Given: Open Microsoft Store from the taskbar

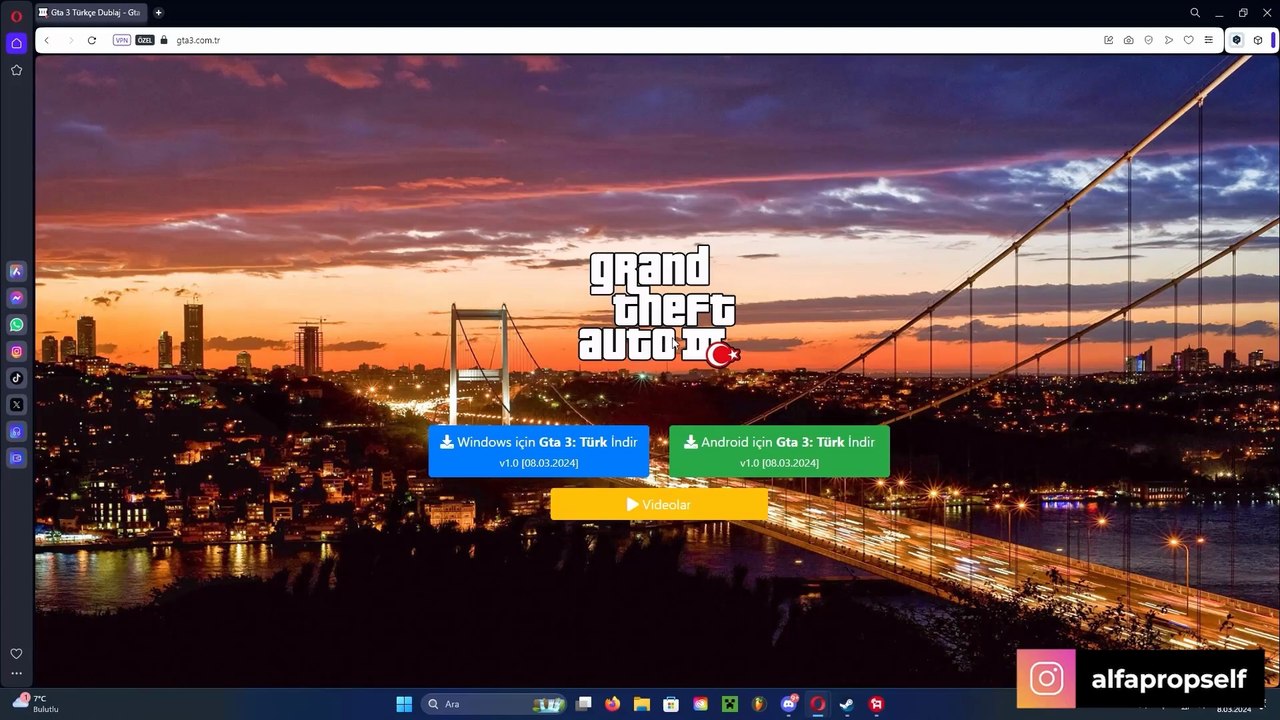Looking at the screenshot, I should coord(671,704).
